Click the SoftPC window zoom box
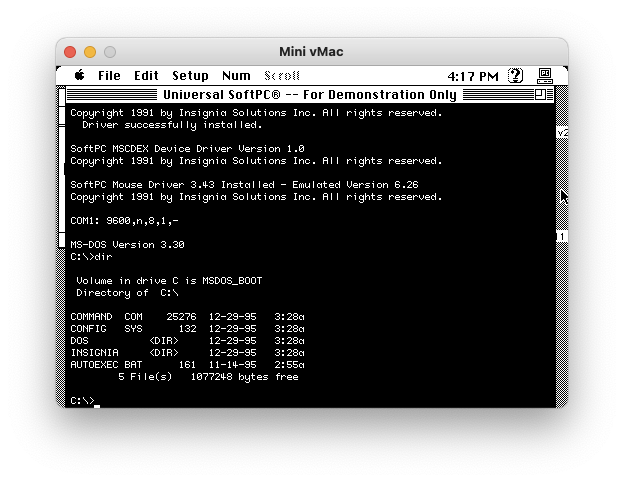 pos(540,94)
